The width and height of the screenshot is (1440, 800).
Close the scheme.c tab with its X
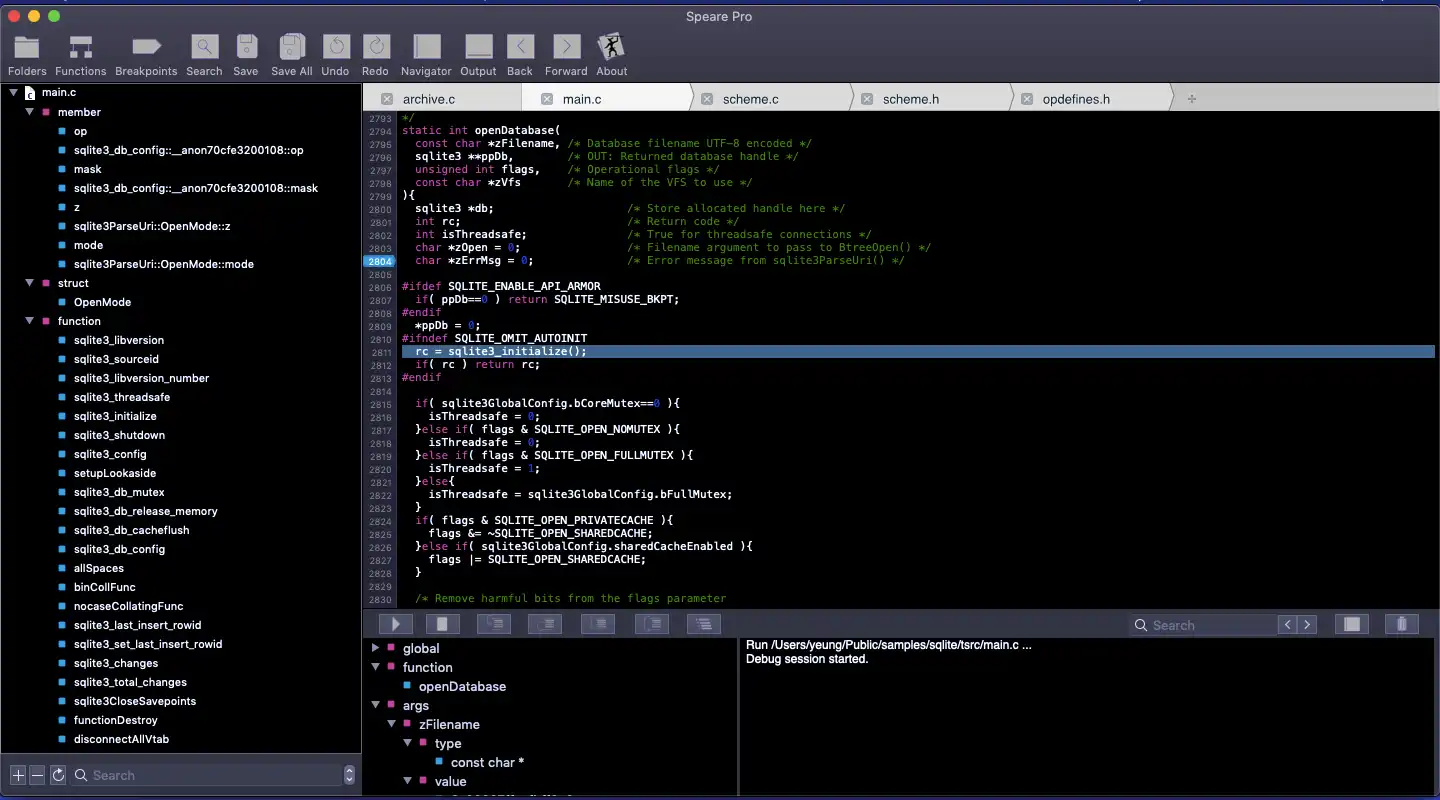click(707, 99)
